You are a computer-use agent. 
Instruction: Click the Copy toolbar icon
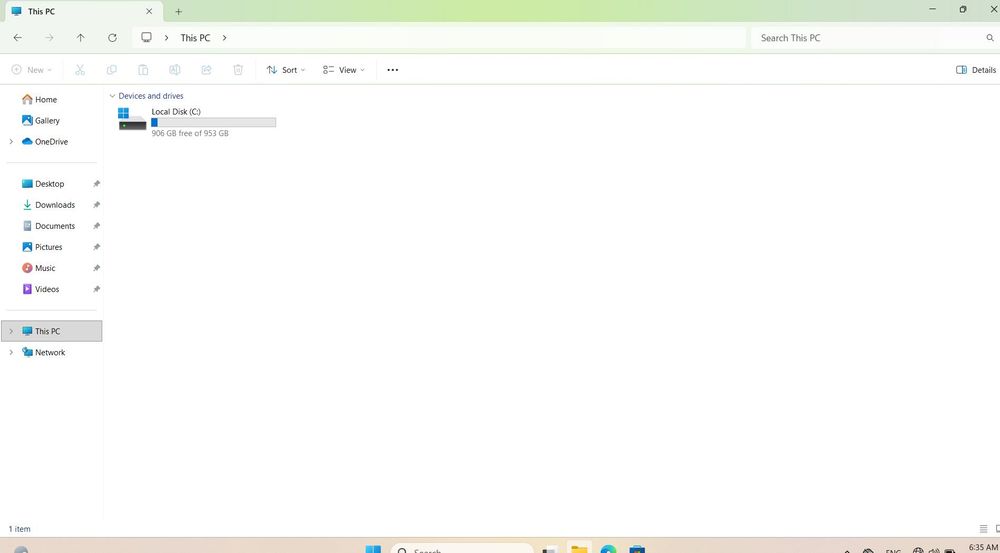tap(112, 70)
